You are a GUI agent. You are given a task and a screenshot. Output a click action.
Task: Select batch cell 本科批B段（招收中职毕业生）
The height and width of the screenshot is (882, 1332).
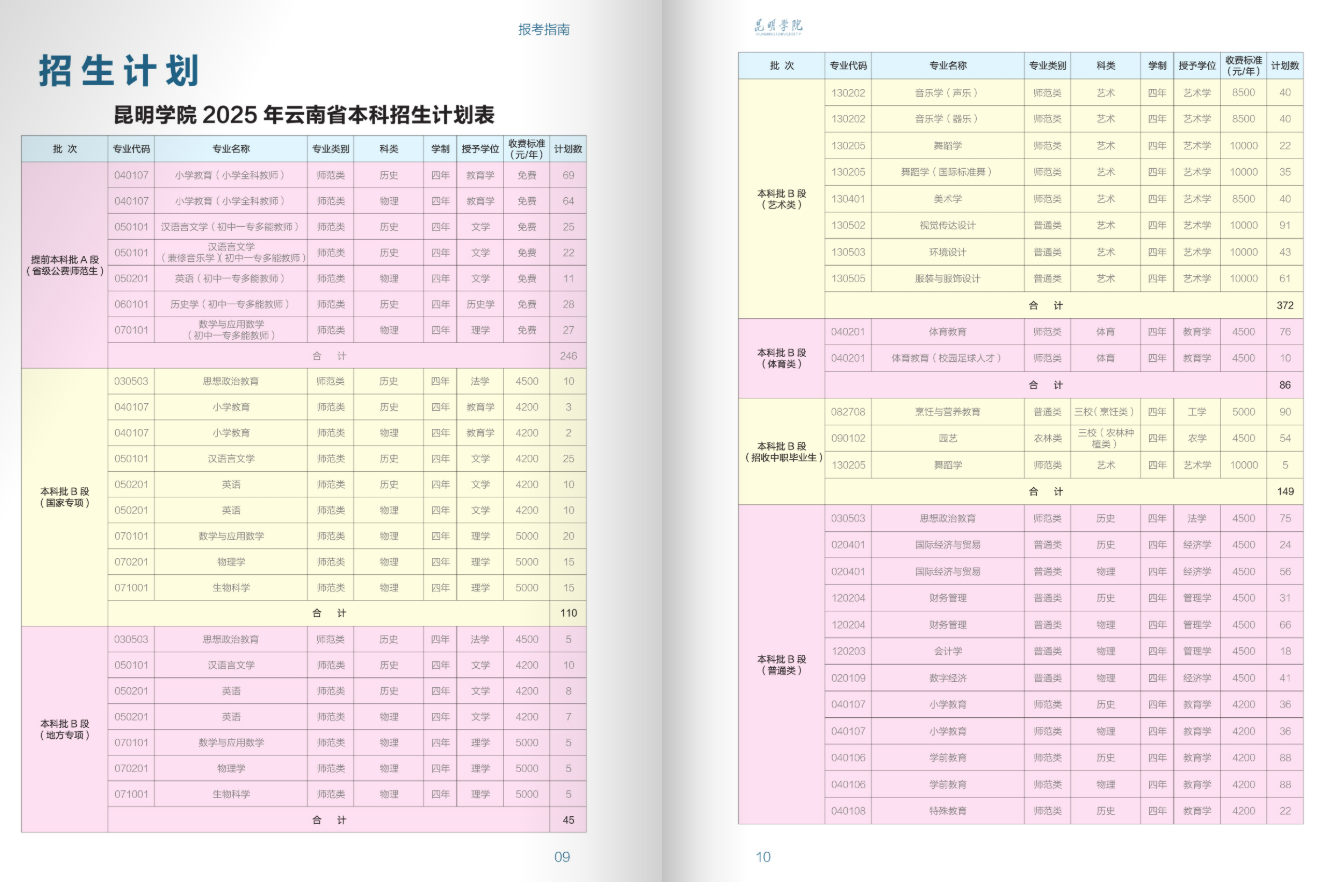click(781, 451)
